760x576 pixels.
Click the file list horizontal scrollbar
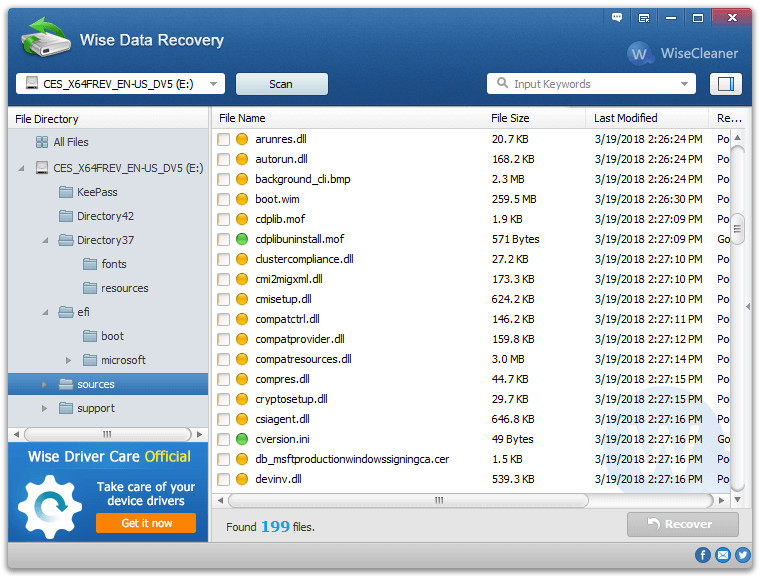(470, 500)
